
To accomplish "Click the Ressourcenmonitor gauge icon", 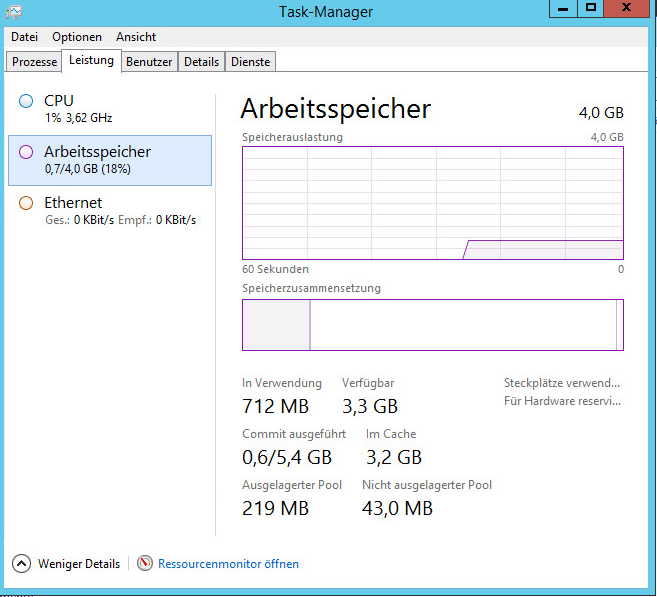I will [145, 564].
